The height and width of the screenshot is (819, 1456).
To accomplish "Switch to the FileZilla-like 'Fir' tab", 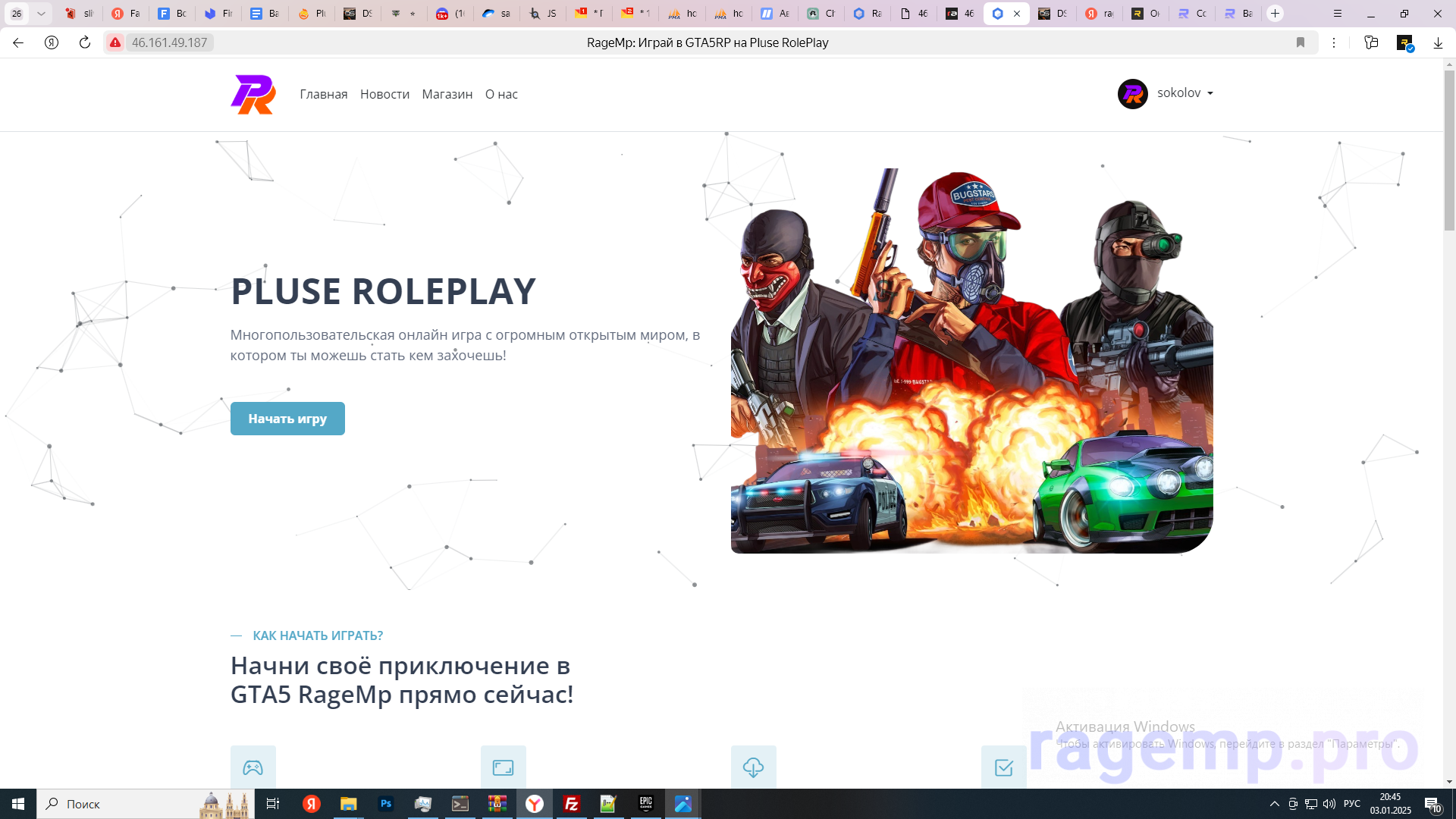I will (x=219, y=14).
